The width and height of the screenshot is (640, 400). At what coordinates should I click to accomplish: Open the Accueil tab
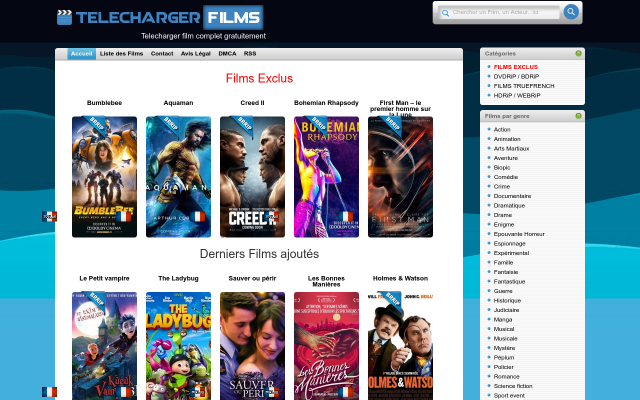[81, 54]
